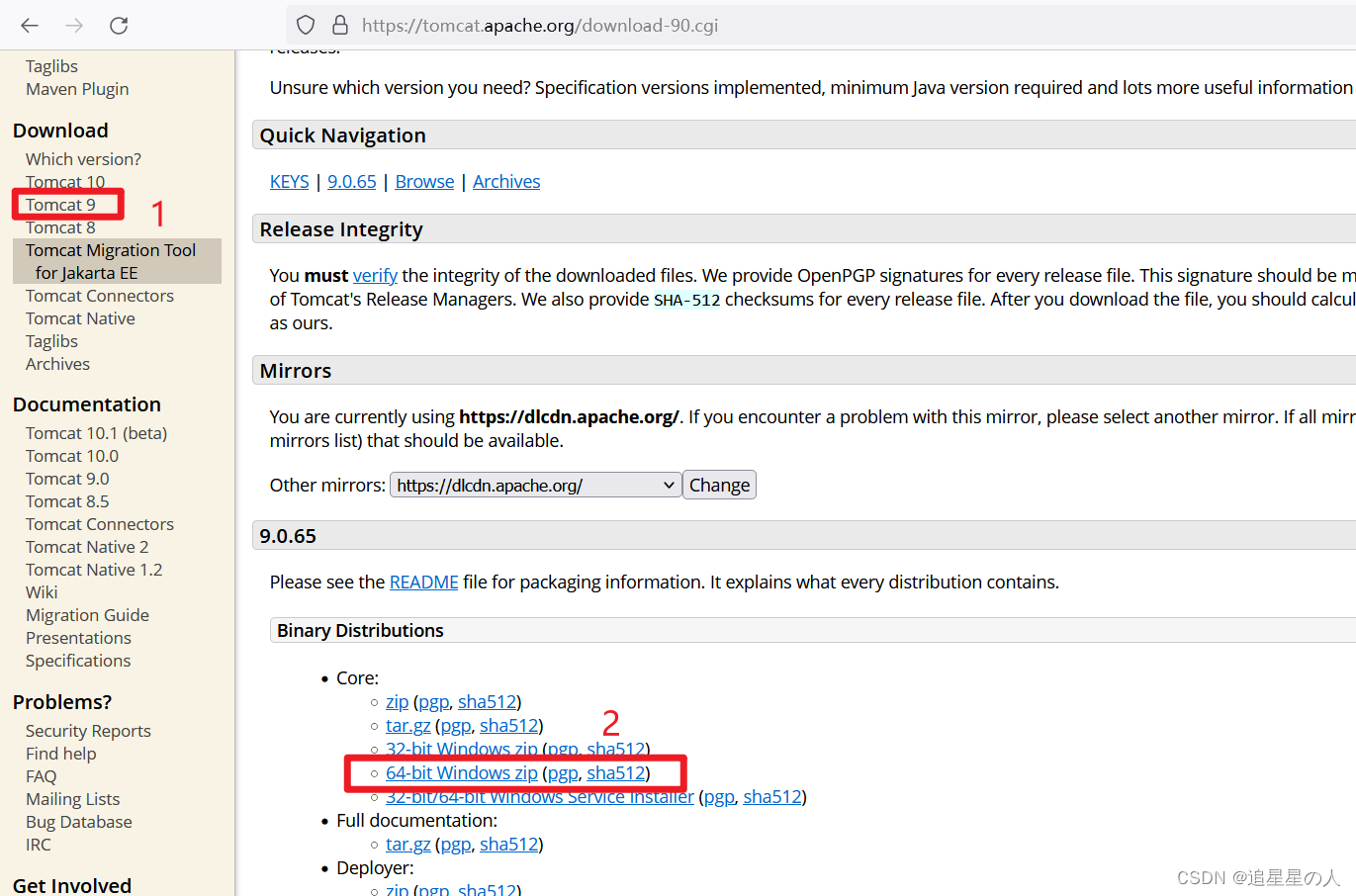The height and width of the screenshot is (896, 1356).
Task: Open sha512 checksum for 64-bit Windows zip
Action: pyautogui.click(x=616, y=773)
